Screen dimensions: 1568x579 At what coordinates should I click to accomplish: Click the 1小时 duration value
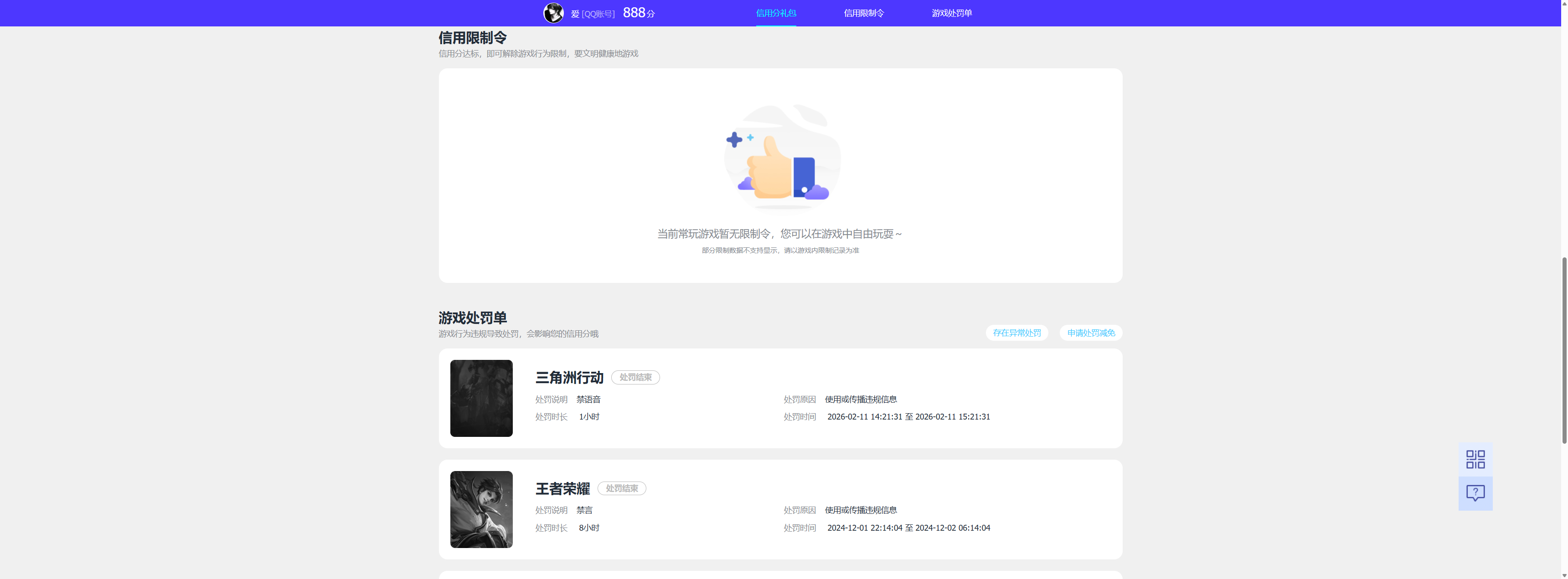pos(588,417)
